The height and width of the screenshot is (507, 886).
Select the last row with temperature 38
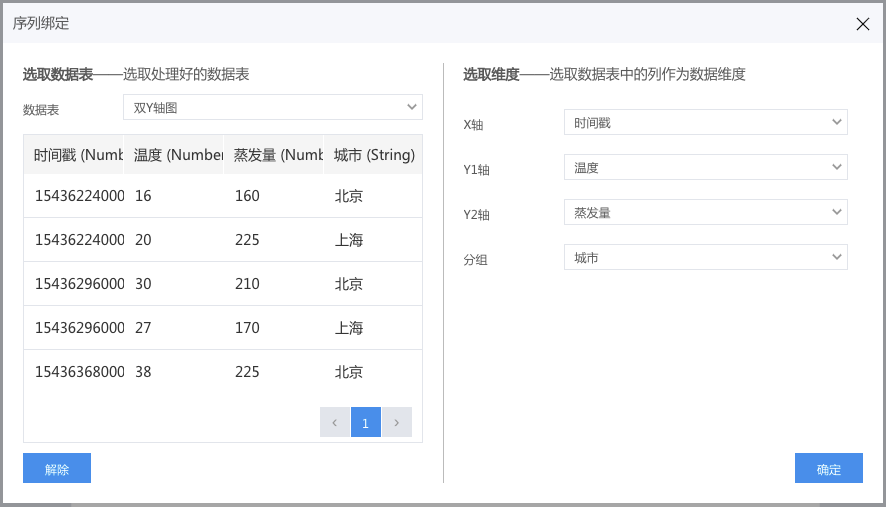click(x=223, y=372)
